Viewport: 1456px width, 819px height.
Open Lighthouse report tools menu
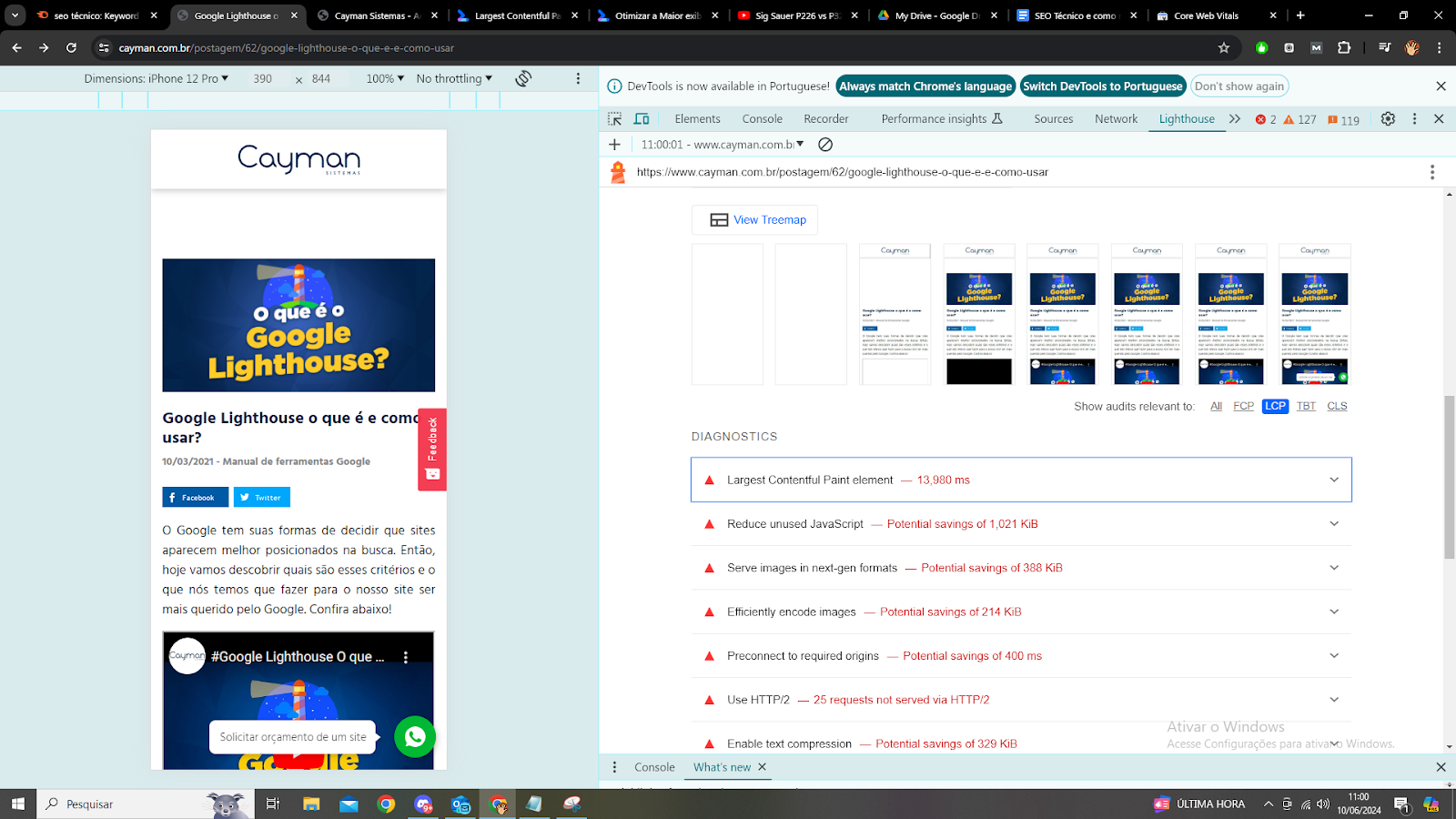pos(1432,172)
